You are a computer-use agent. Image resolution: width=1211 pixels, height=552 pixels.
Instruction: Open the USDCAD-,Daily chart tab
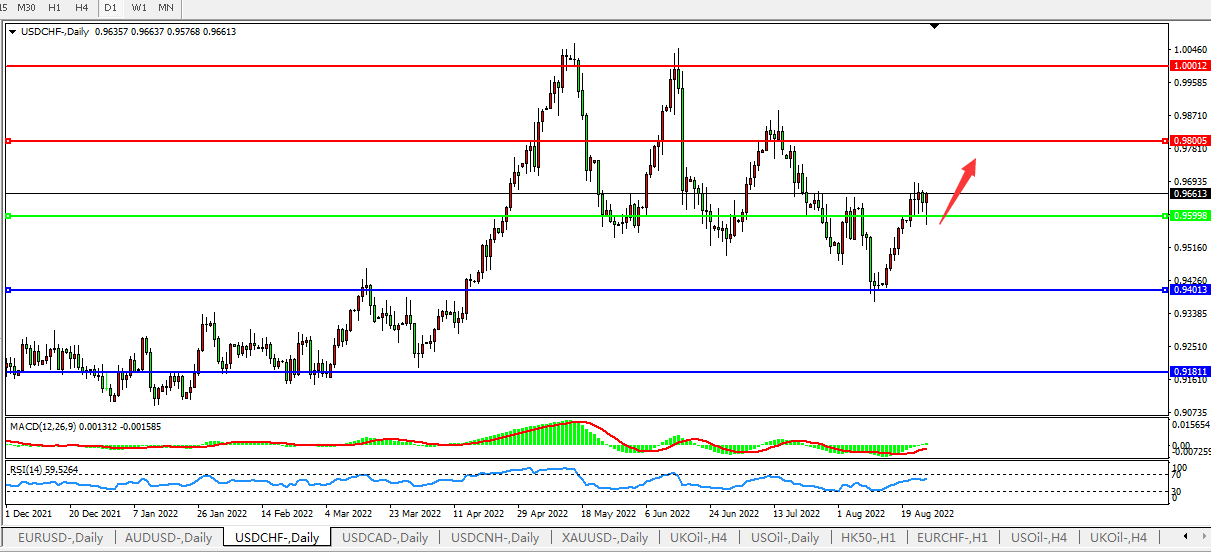click(x=385, y=538)
